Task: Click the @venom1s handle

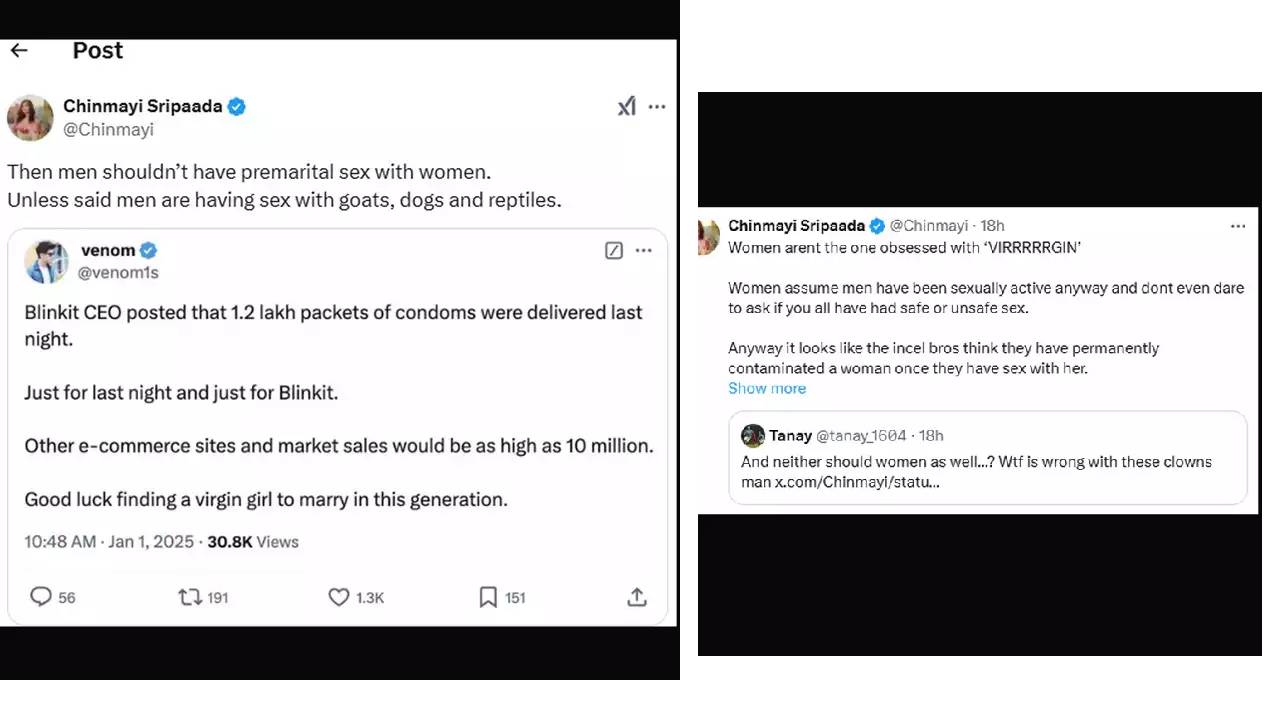Action: 118,272
